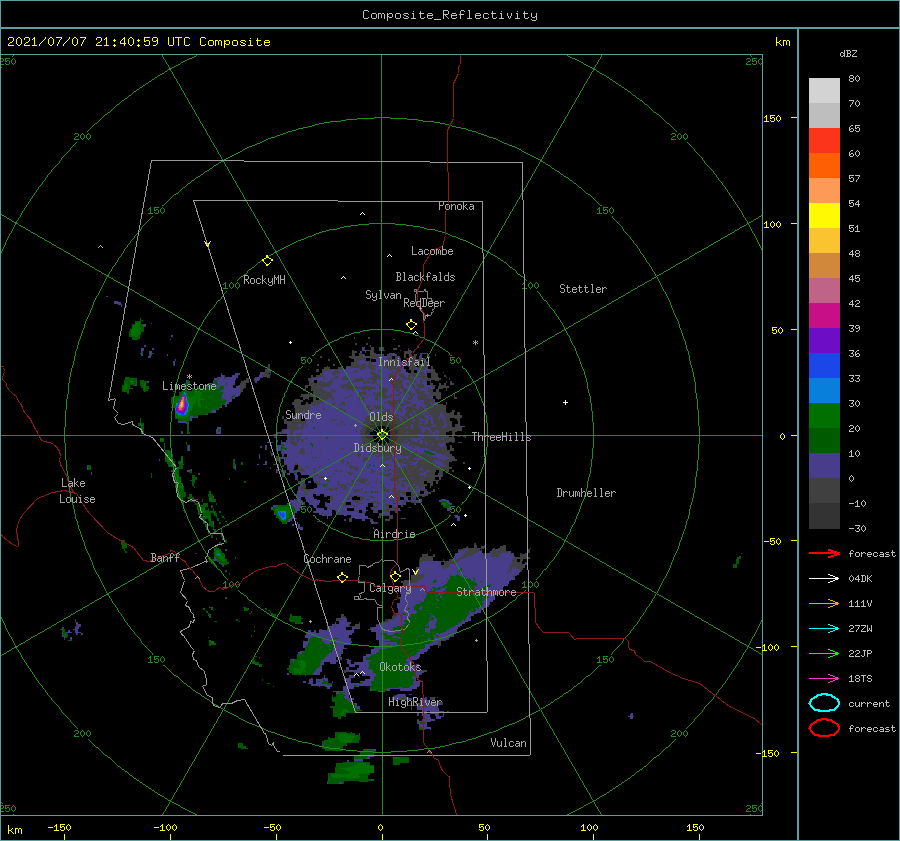Screen dimensions: 900x841
Task: Click the white 04DK arrow symbol
Action: coord(824,578)
